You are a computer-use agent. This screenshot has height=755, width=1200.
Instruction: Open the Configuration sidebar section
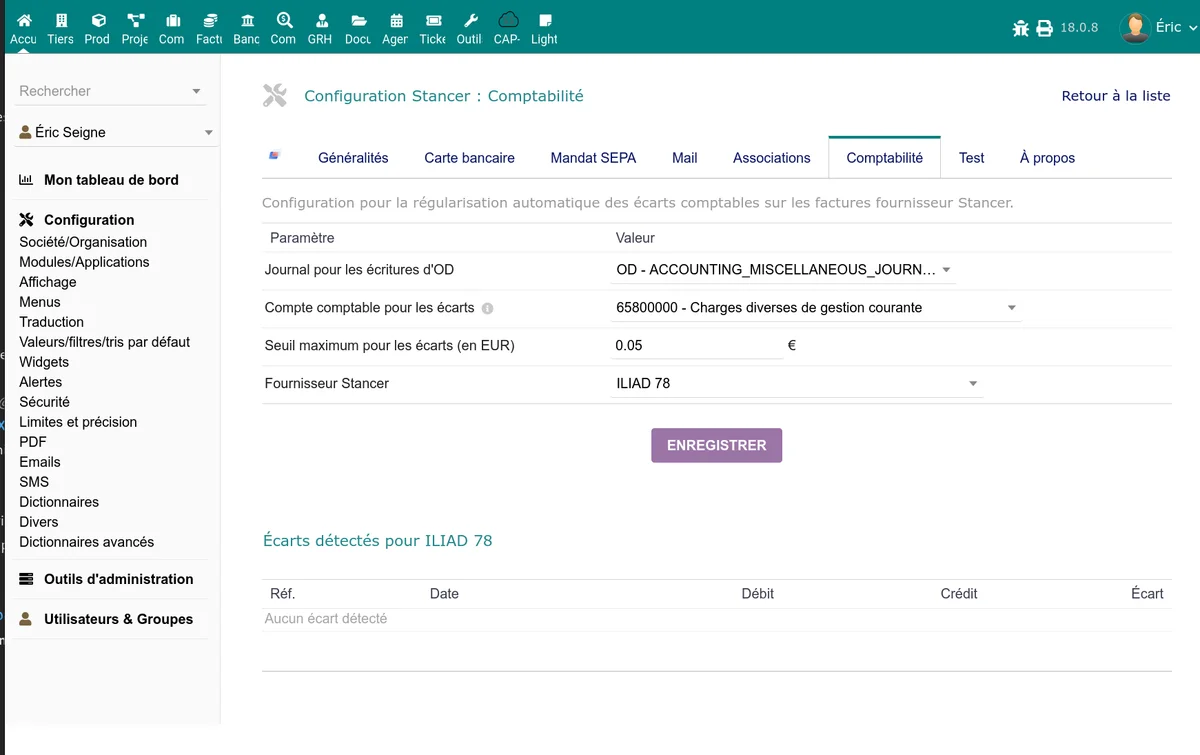89,220
